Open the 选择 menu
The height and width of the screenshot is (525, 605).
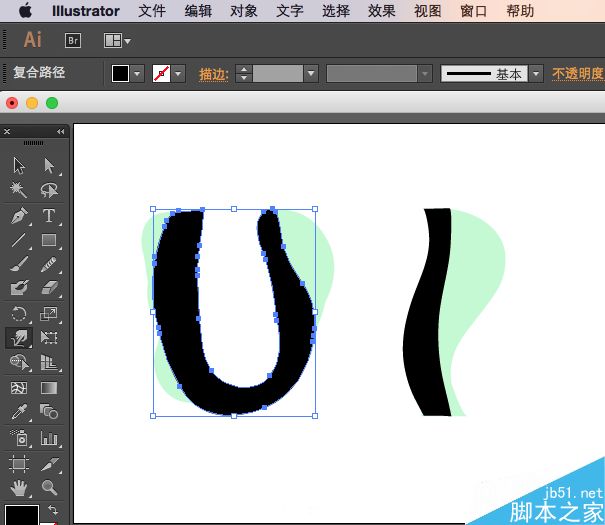[x=336, y=11]
